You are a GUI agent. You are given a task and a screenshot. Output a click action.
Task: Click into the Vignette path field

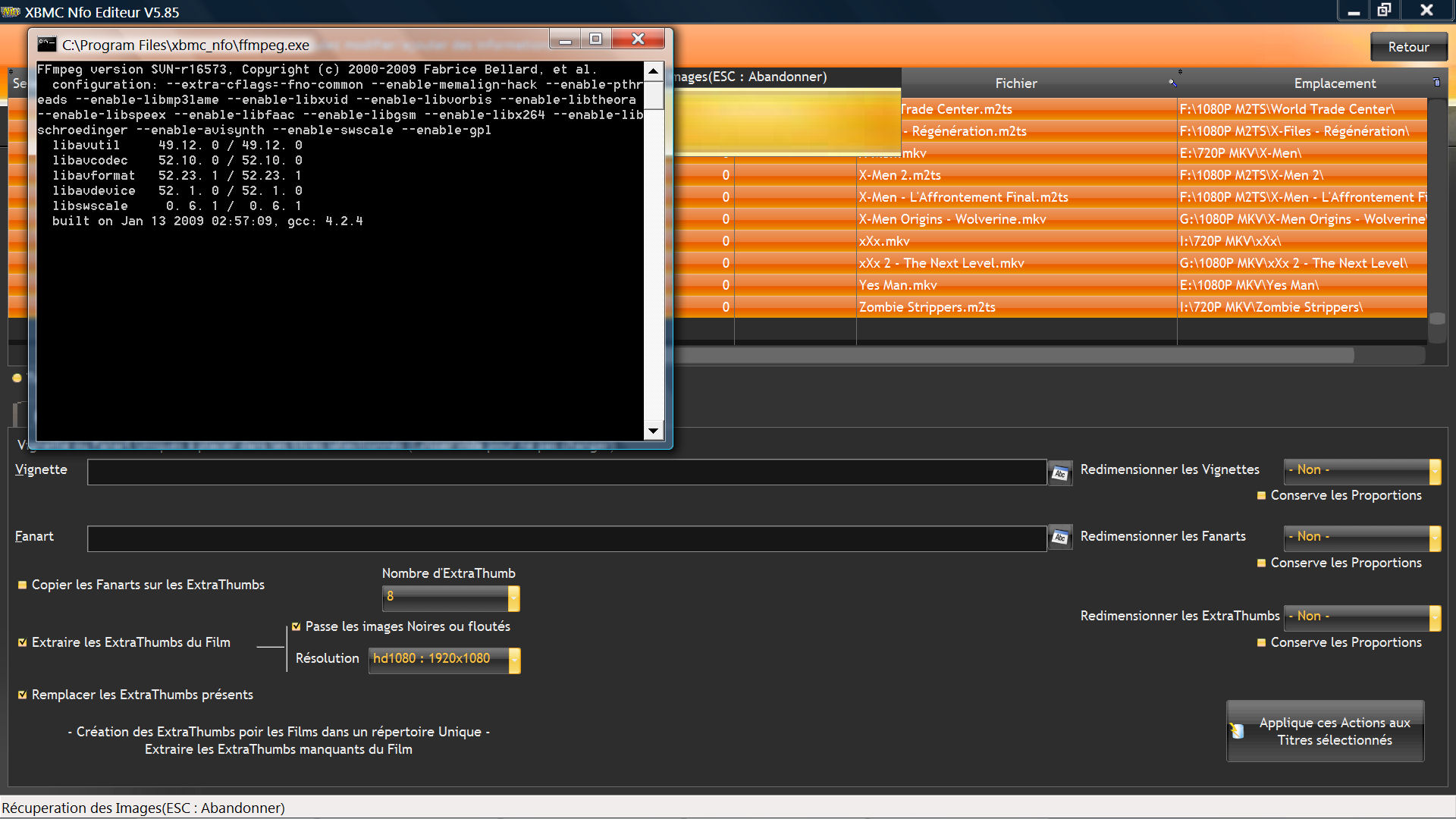coord(566,472)
